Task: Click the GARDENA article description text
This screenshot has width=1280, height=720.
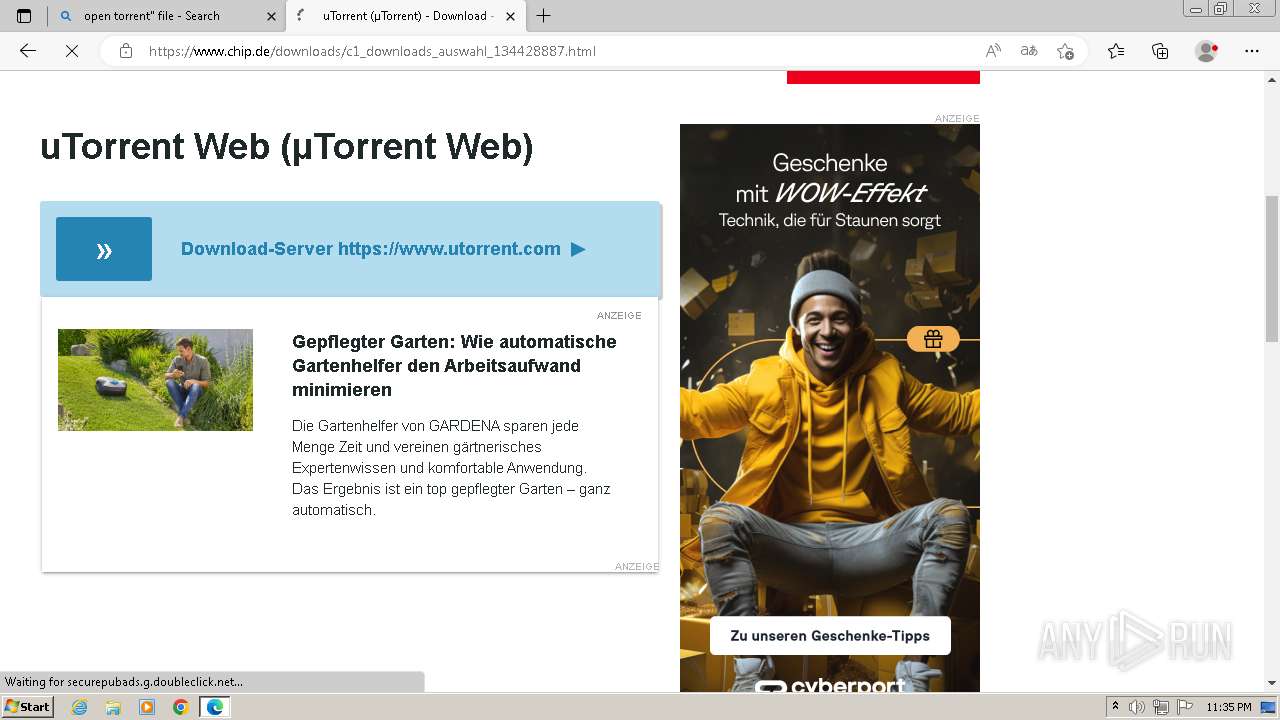Action: 451,468
